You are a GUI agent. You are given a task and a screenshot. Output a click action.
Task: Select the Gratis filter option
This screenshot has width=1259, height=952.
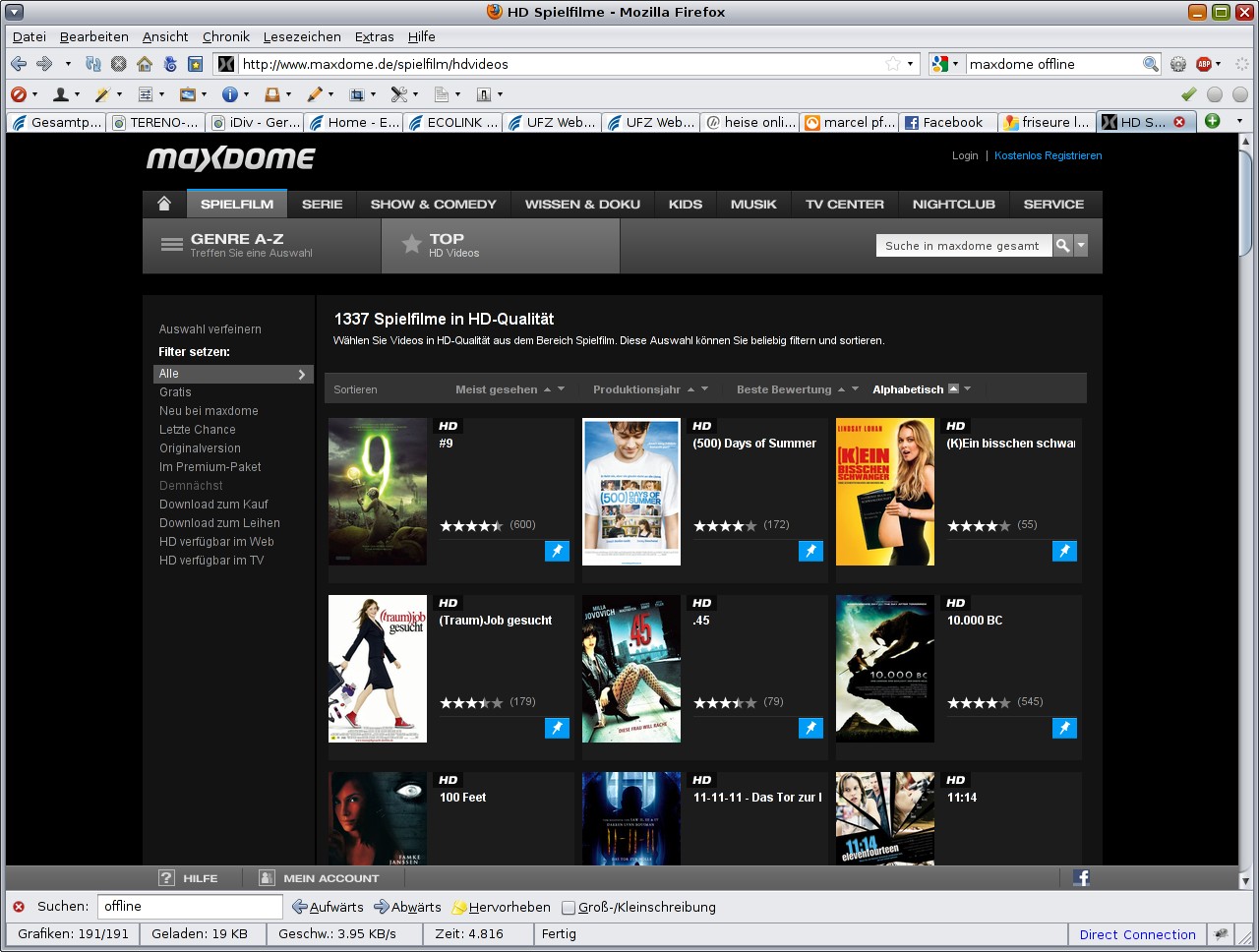click(175, 392)
